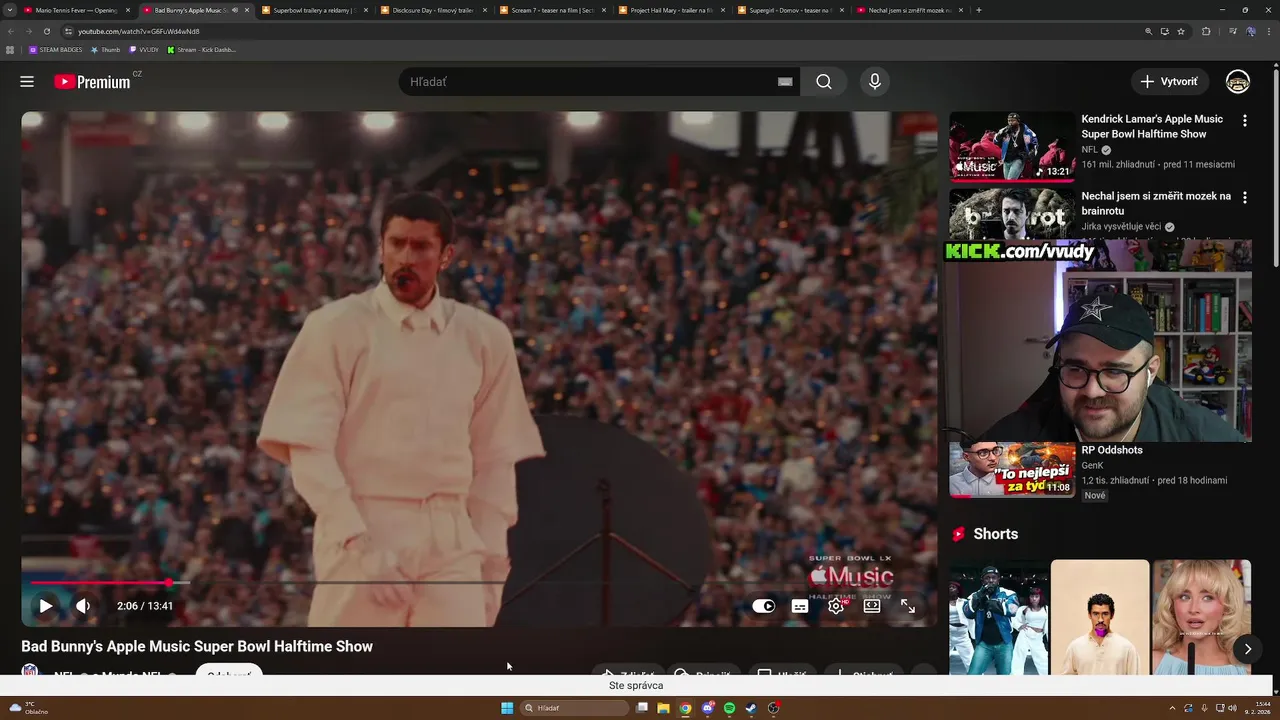The width and height of the screenshot is (1280, 720).
Task: Open Steam from the taskbar
Action: [751, 708]
